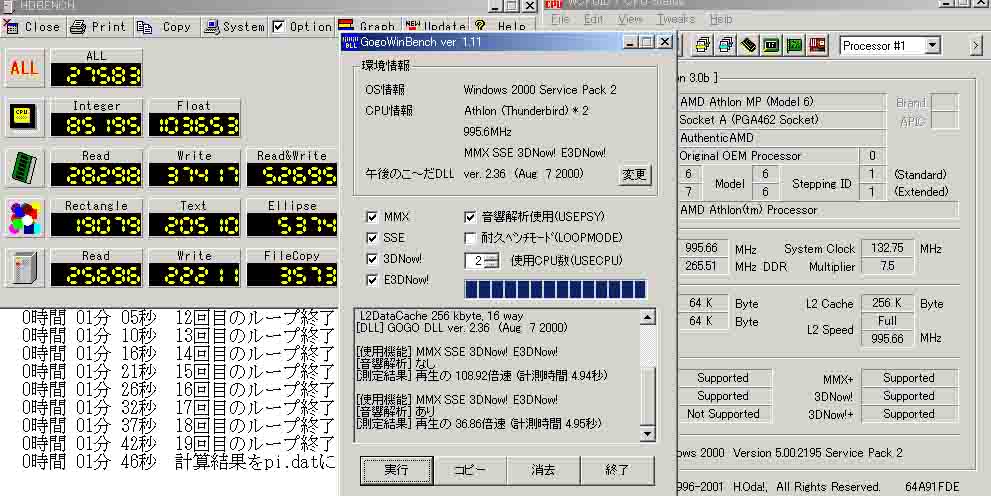Open Help menu in WCPUID
Viewport: 991px width, 496px height.
[720, 20]
